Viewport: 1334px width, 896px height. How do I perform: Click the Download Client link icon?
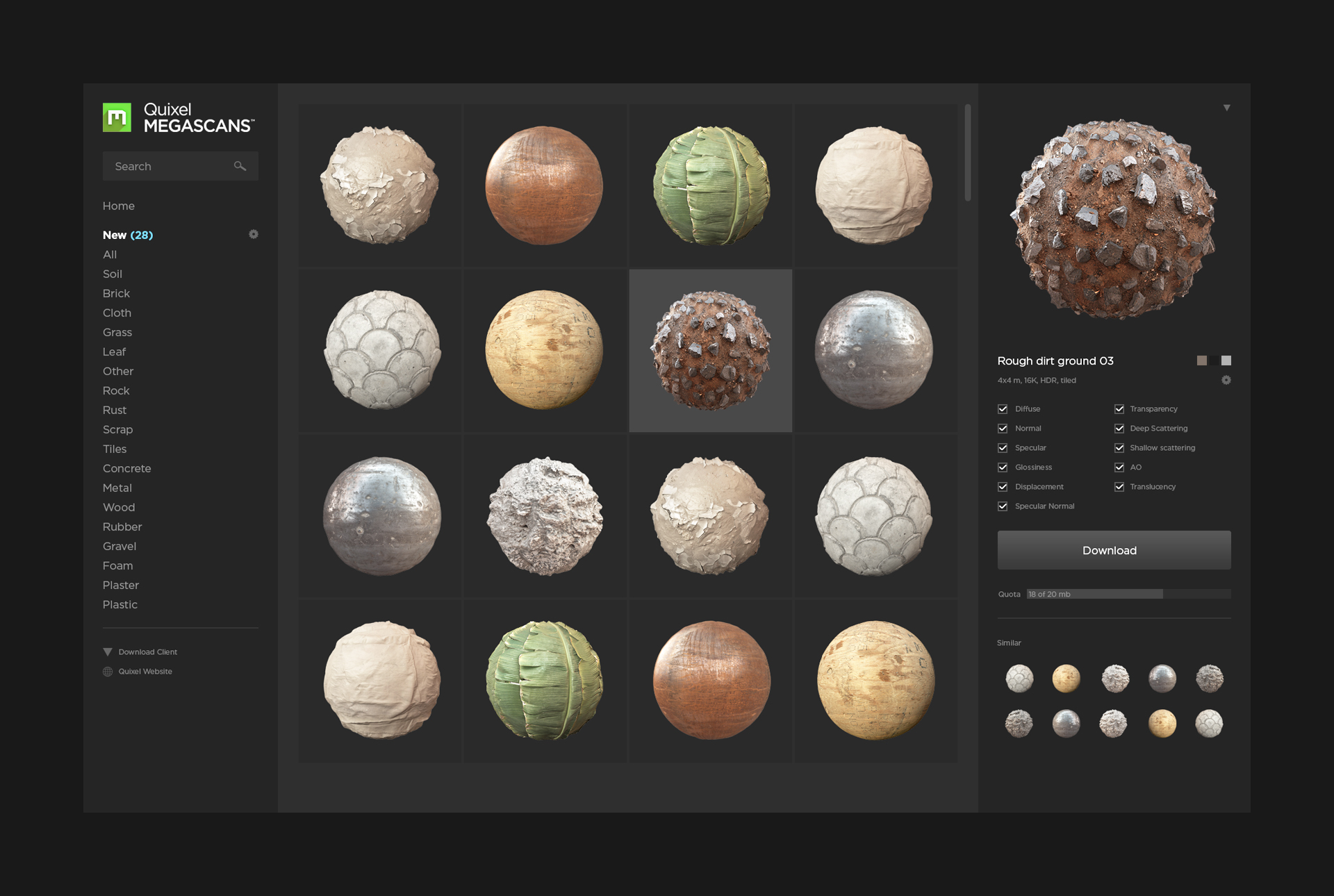[107, 651]
